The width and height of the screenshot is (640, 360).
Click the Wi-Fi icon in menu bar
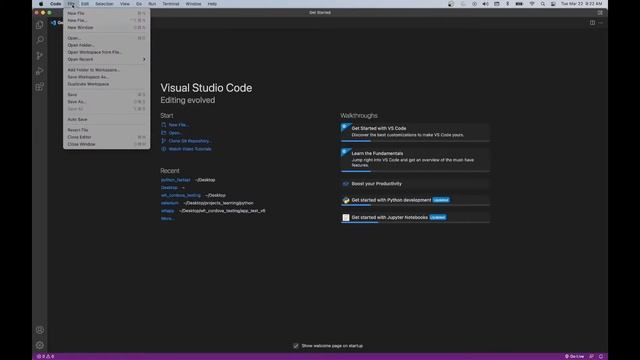point(532,4)
